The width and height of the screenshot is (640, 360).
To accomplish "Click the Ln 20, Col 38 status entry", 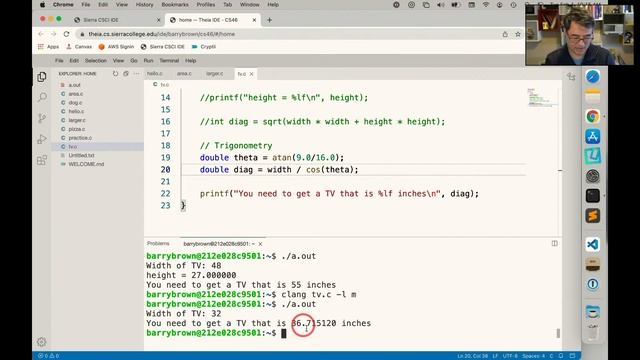I will (x=472, y=356).
